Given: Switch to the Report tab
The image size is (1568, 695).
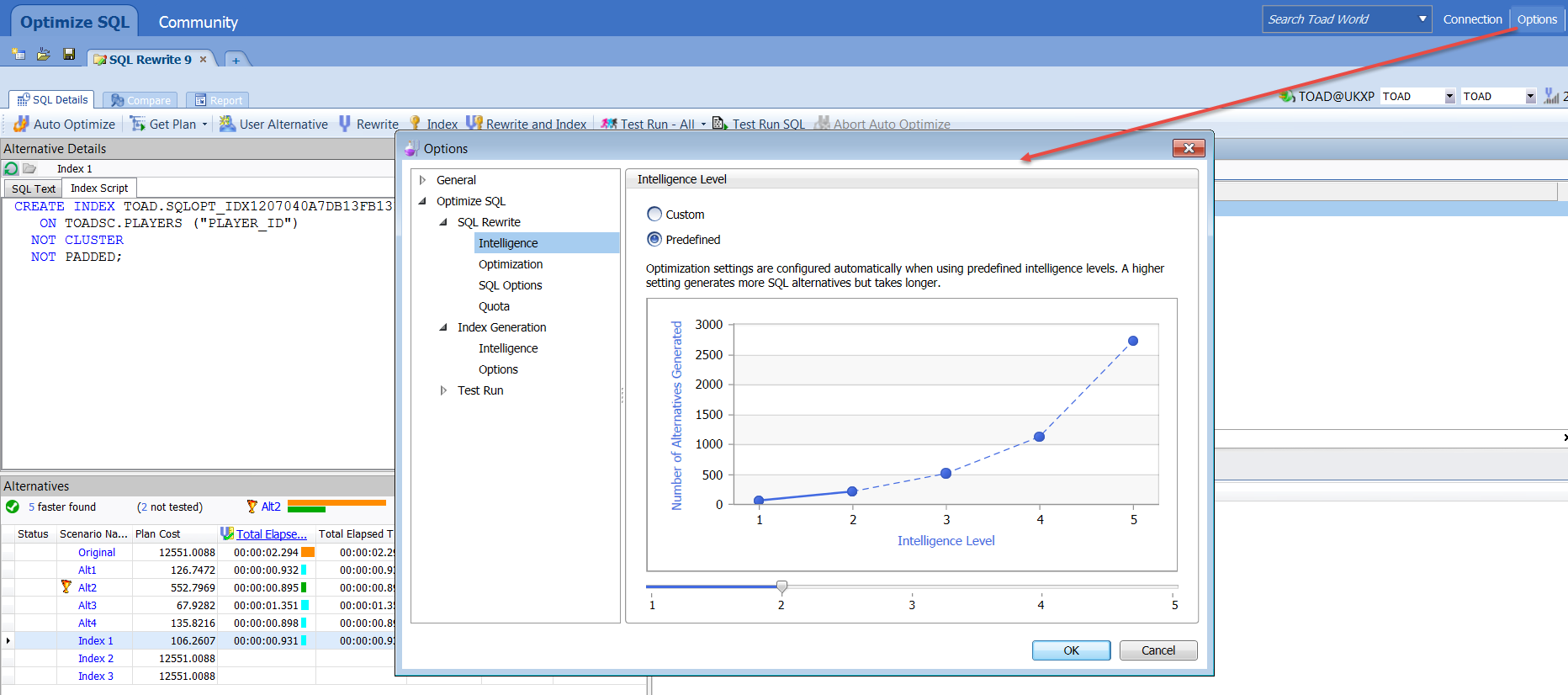Looking at the screenshot, I should point(218,100).
